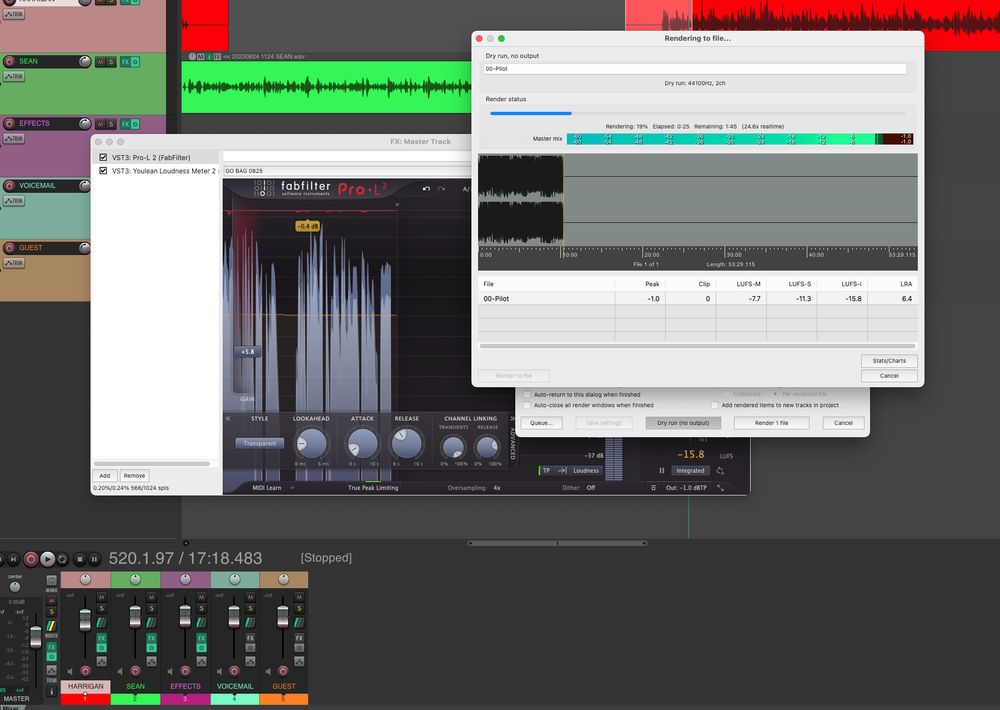This screenshot has height=710, width=1000.
Task: Toggle True Peak (TP) on the loudness meter
Action: (546, 469)
